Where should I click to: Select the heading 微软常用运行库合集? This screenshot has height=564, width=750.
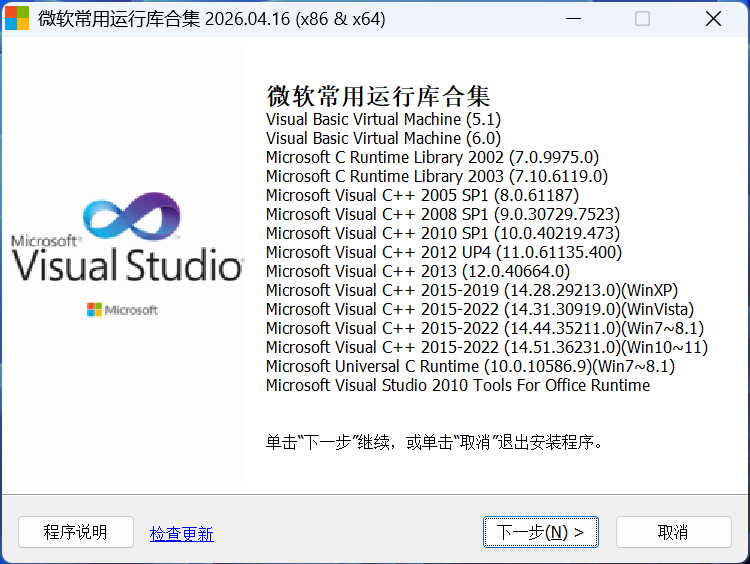378,96
